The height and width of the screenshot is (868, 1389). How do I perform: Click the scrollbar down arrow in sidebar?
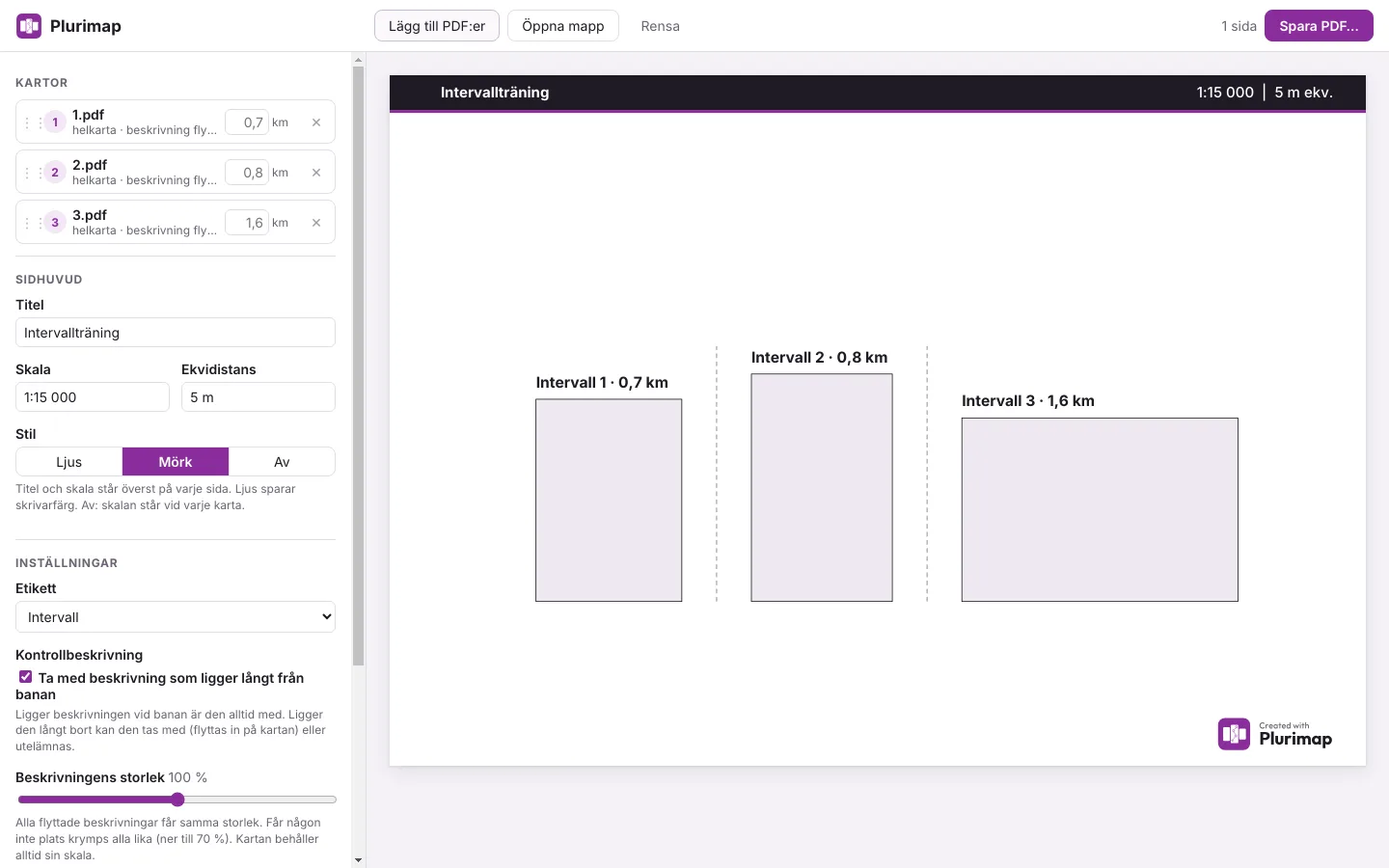pyautogui.click(x=359, y=860)
